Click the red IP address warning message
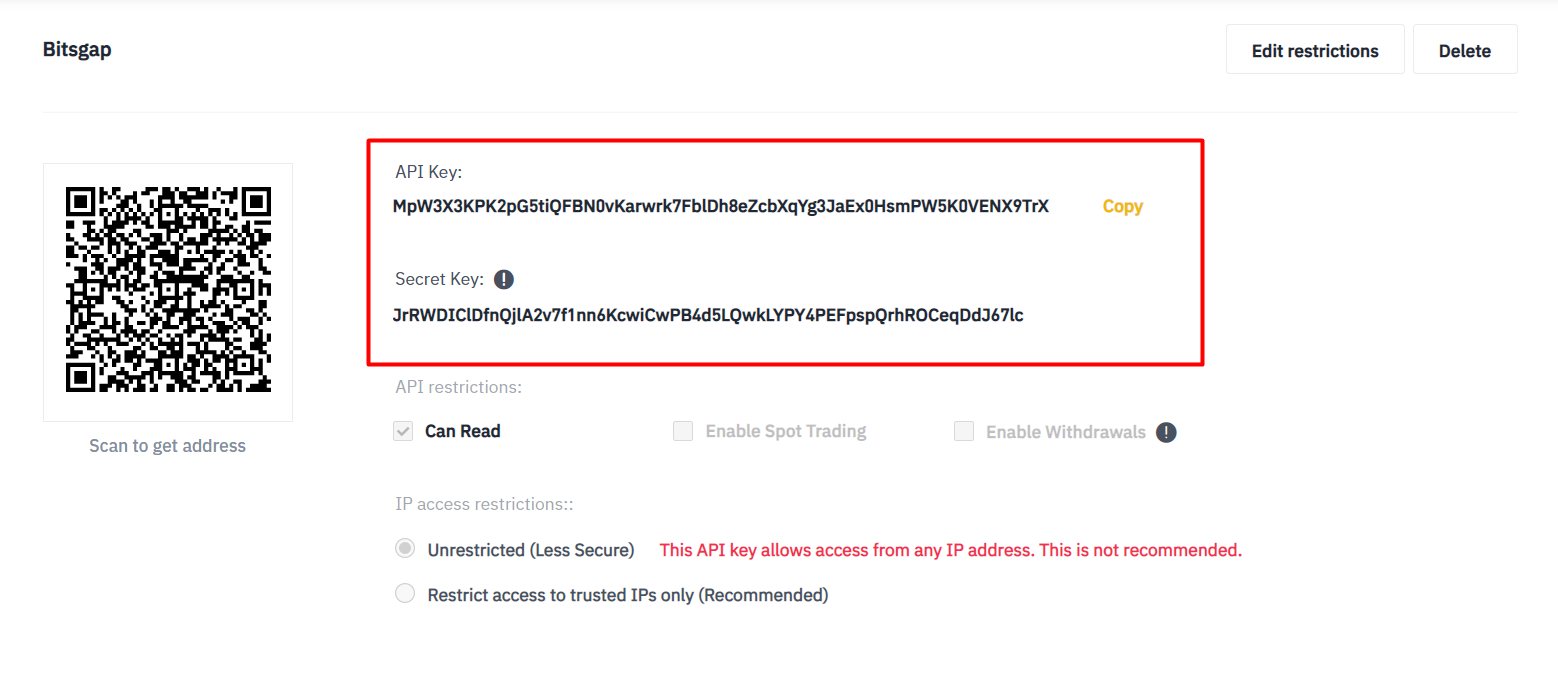The image size is (1558, 673). [950, 550]
